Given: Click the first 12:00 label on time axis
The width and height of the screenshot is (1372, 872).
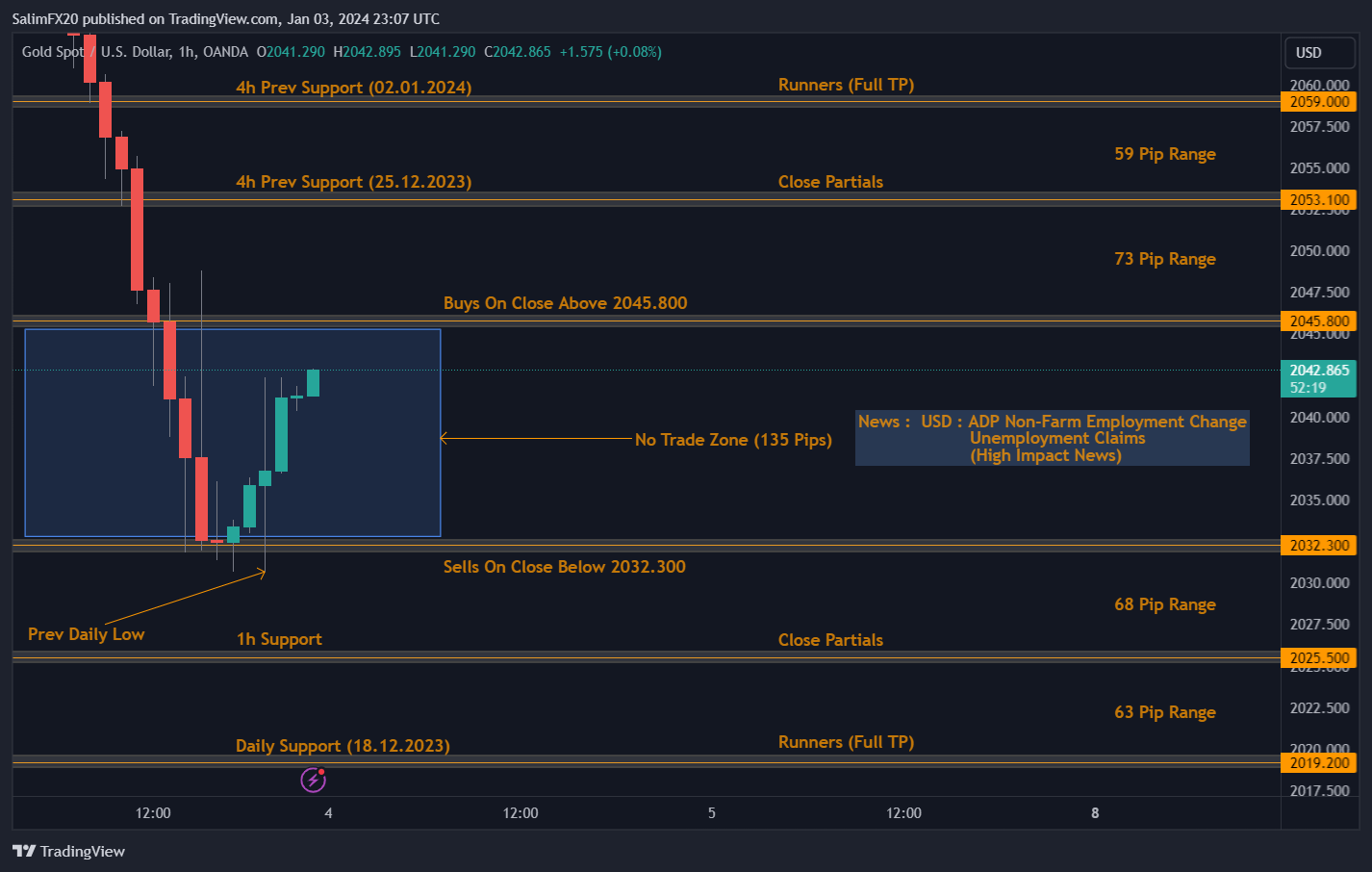Looking at the screenshot, I should tap(152, 812).
